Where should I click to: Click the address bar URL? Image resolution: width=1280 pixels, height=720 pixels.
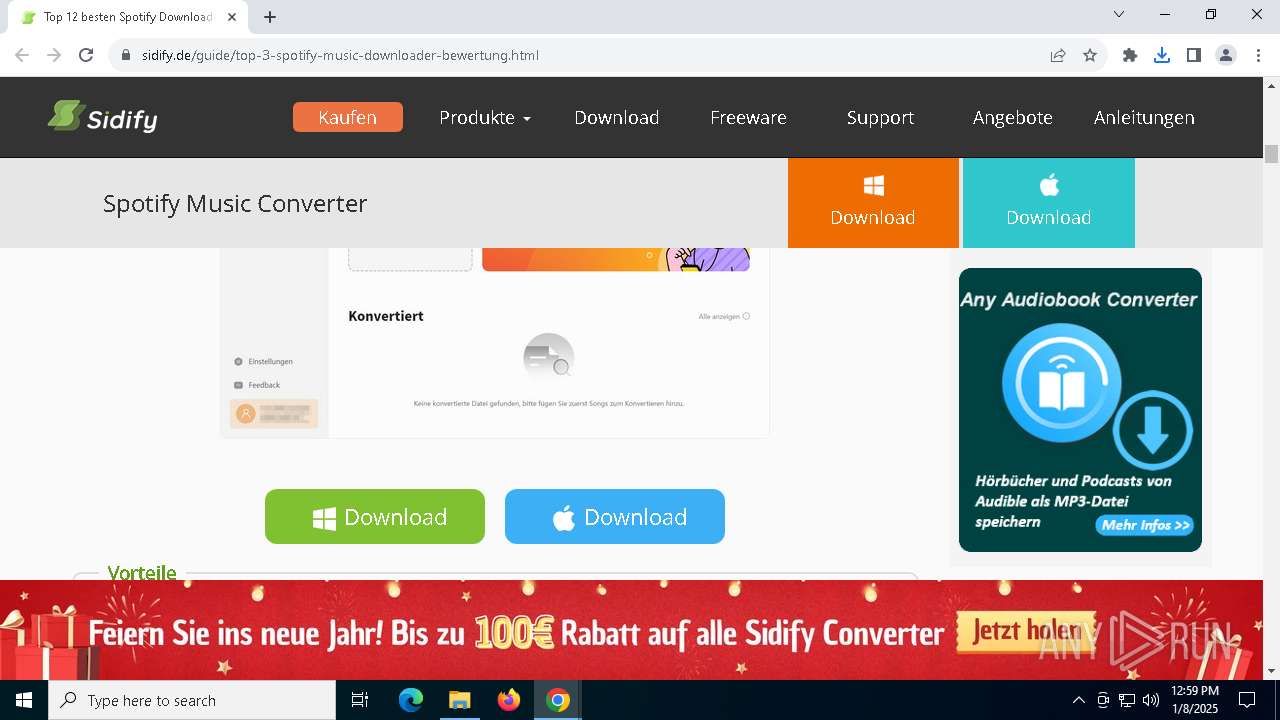click(340, 55)
